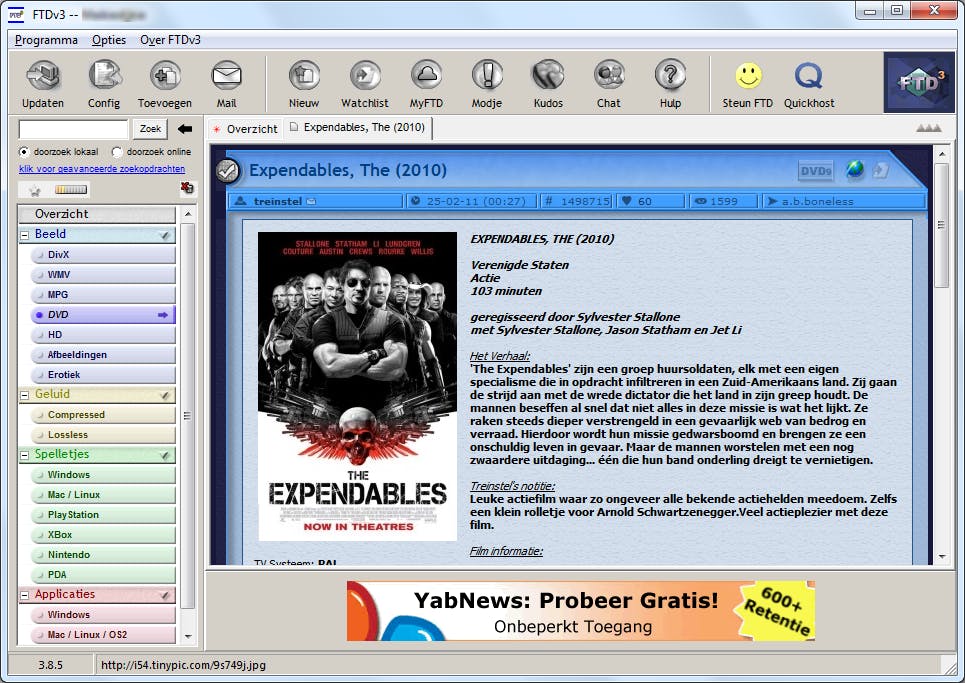This screenshot has width=965, height=683.
Task: Collapse the Applicaties category tree
Action: point(25,595)
